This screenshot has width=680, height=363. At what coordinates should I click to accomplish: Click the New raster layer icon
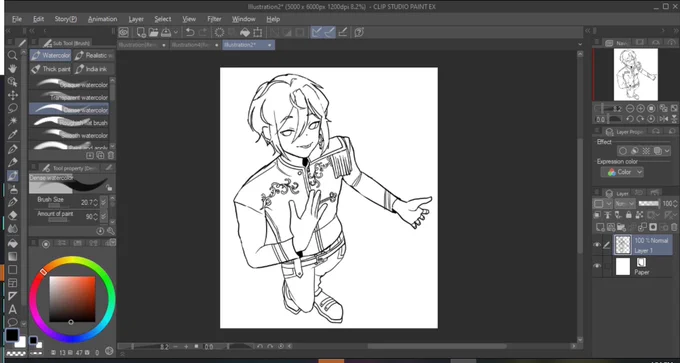pos(601,226)
